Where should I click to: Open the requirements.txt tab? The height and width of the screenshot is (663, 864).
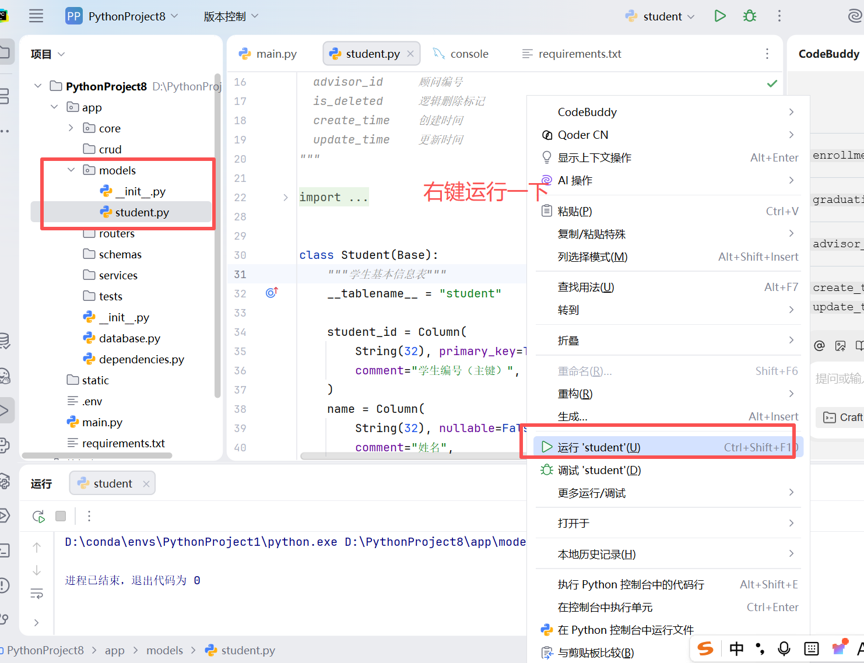coord(571,53)
